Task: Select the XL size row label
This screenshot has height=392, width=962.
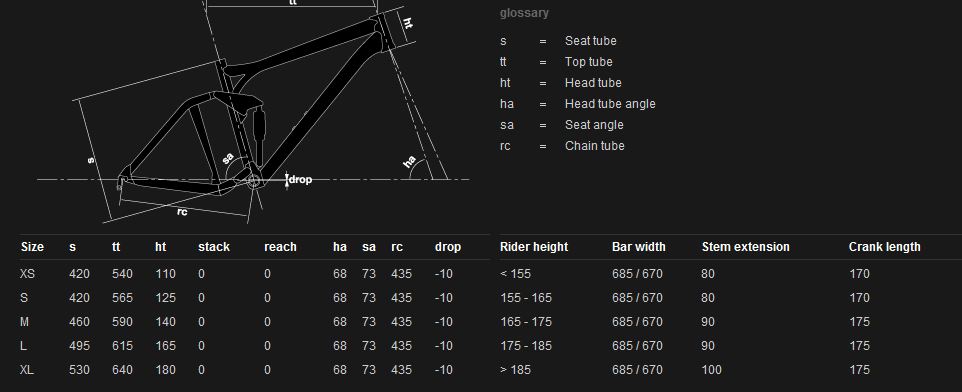Action: click(x=28, y=370)
